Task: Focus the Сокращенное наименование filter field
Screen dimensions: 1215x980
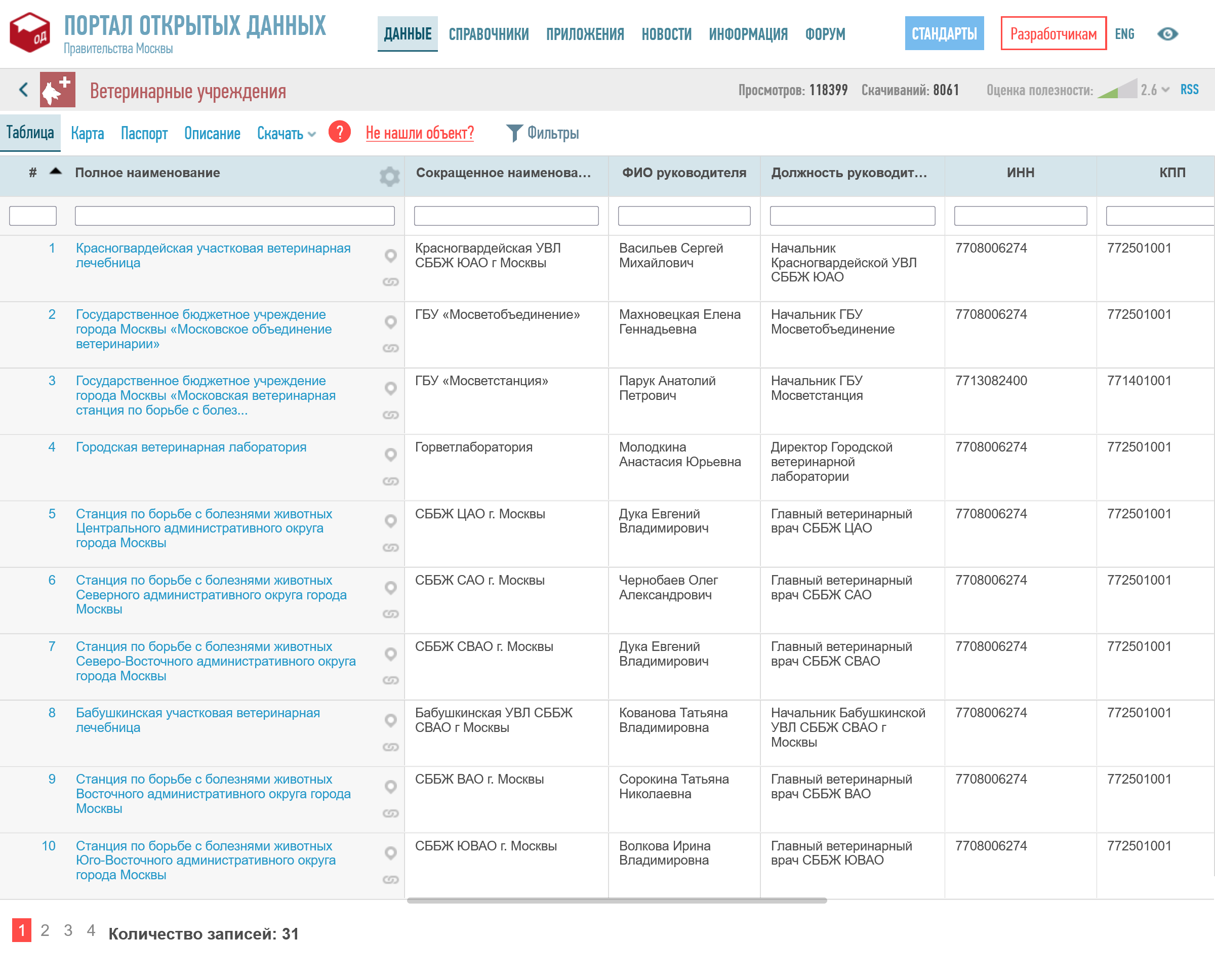Action: tap(506, 216)
